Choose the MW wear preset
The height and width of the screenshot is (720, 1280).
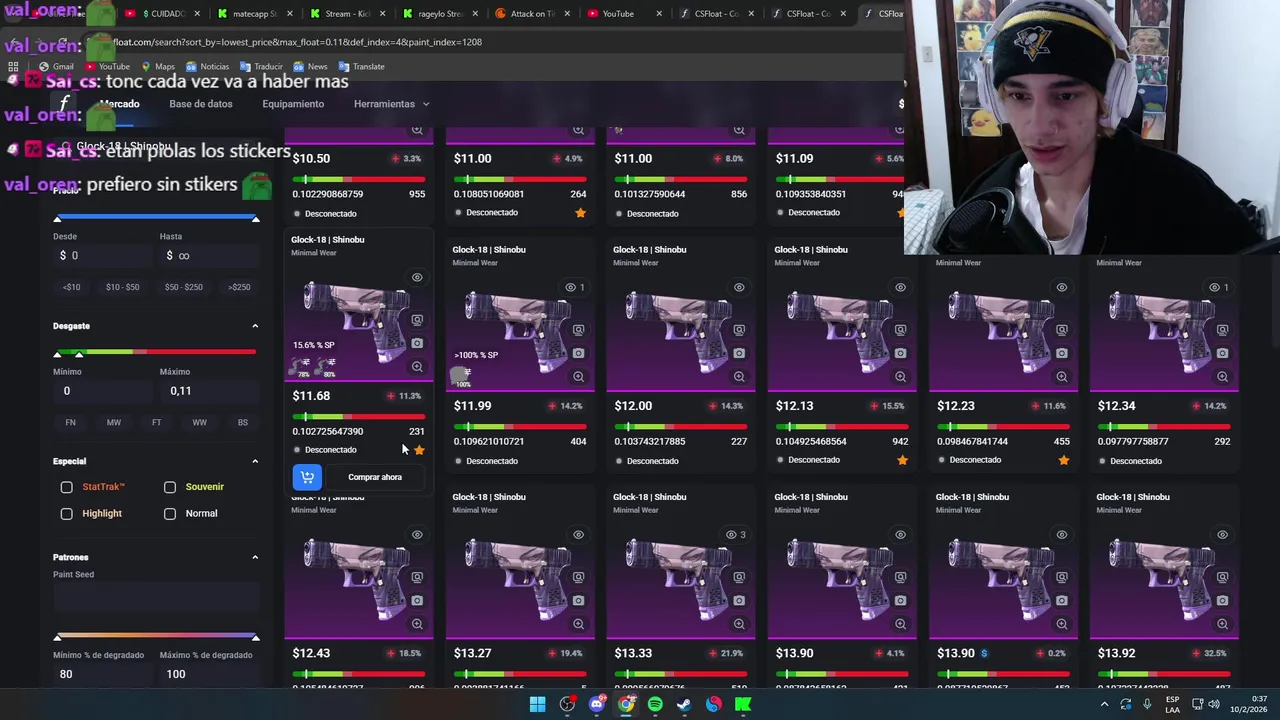pos(114,423)
